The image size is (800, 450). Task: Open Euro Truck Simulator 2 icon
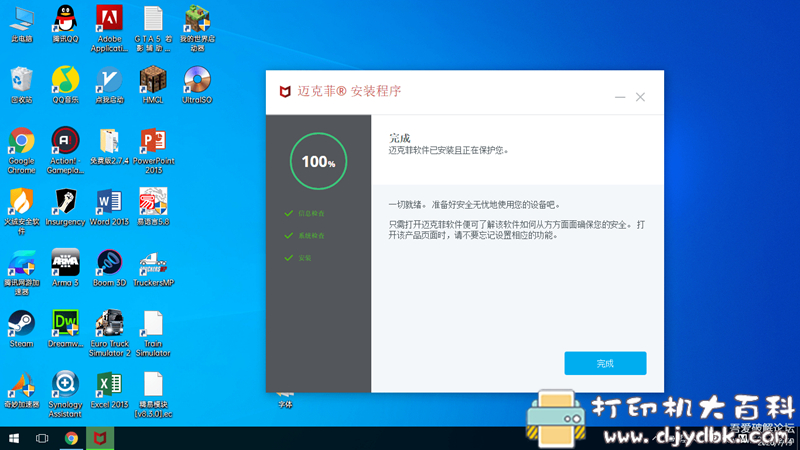point(109,333)
